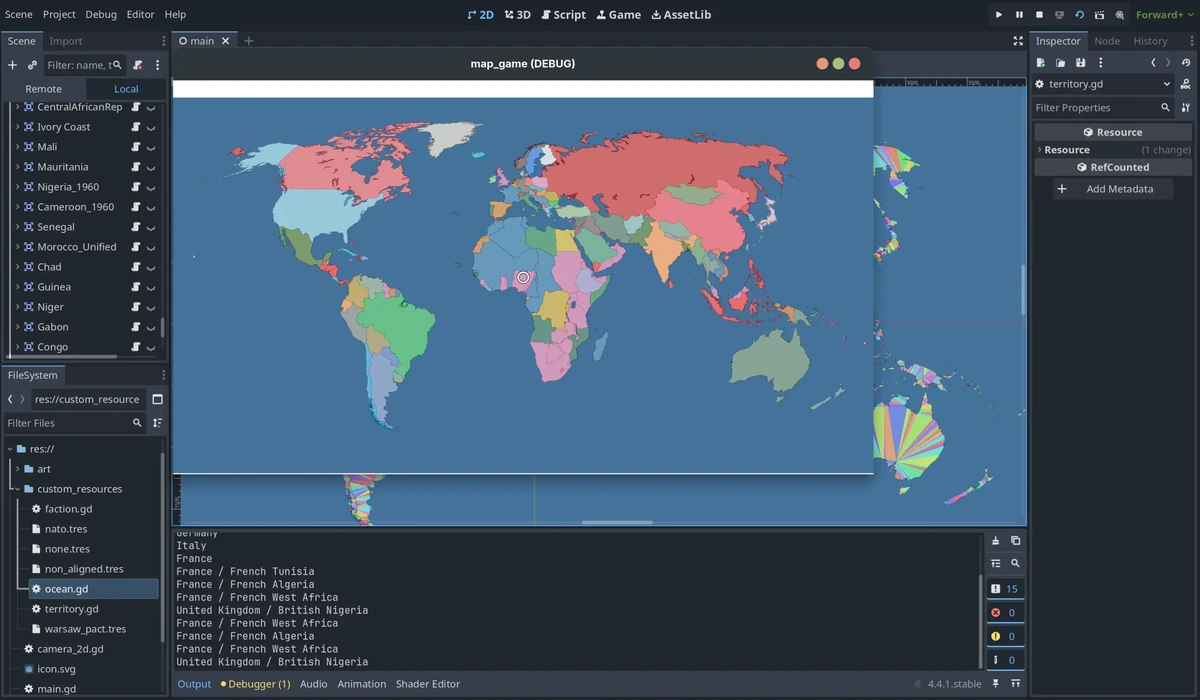This screenshot has height=700, width=1200.
Task: Click the Add Child Node plus icon
Action: [13, 65]
